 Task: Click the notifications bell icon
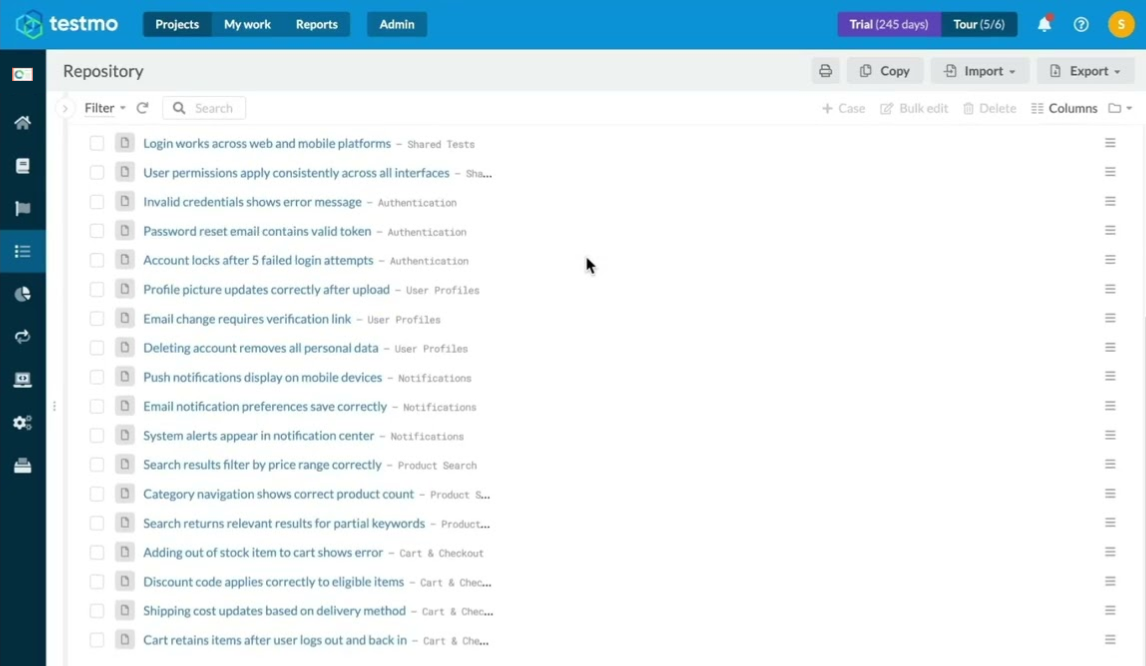point(1044,24)
